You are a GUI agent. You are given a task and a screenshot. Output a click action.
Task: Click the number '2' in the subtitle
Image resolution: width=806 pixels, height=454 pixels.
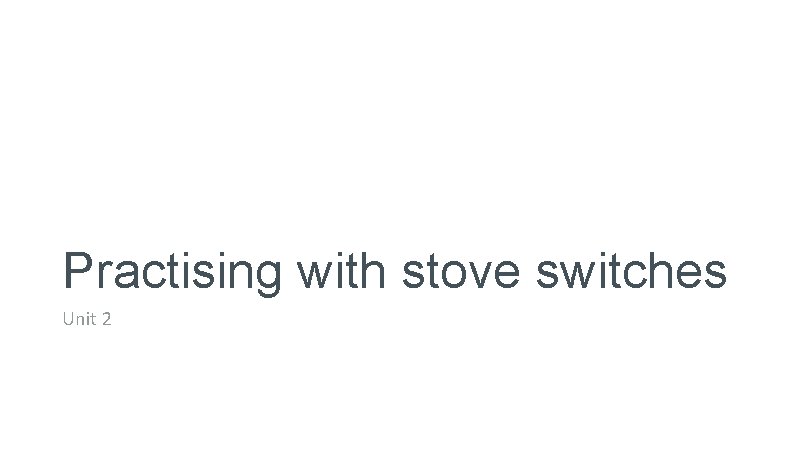[x=104, y=320]
